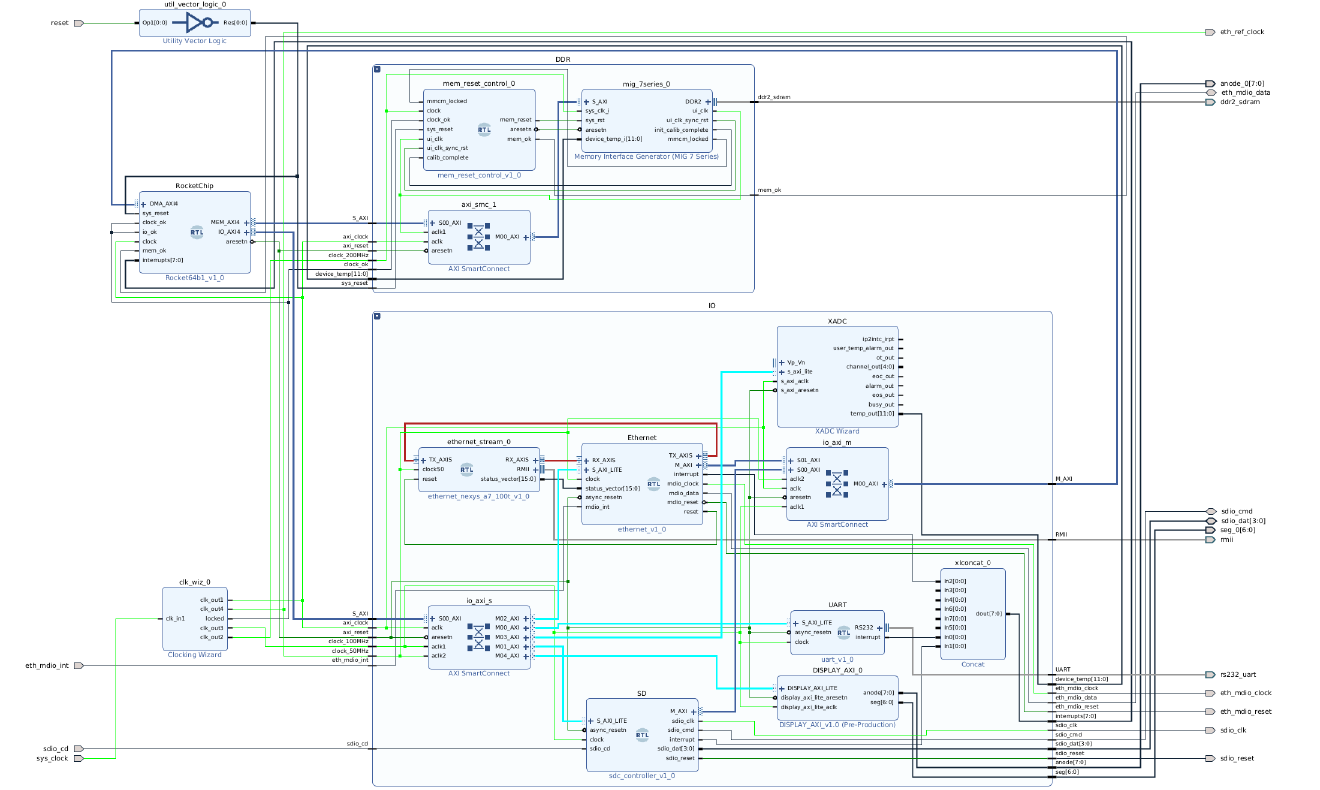Select the crossbar icon inside io_axi_s

479,637
